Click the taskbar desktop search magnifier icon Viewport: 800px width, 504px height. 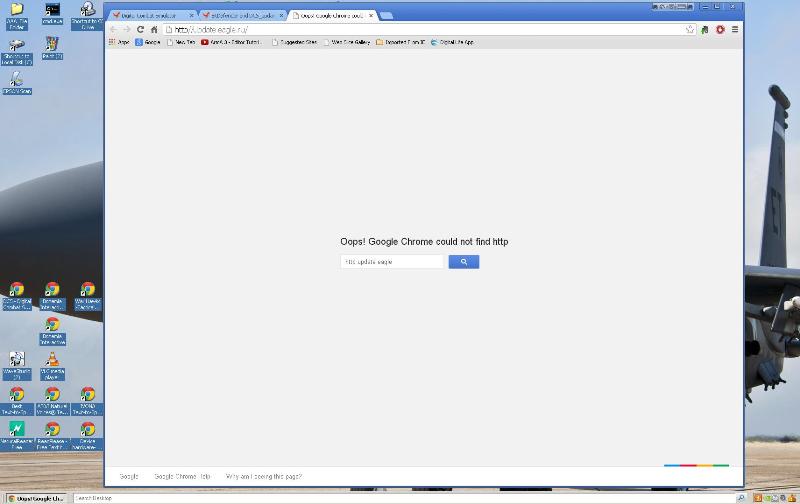coord(741,498)
